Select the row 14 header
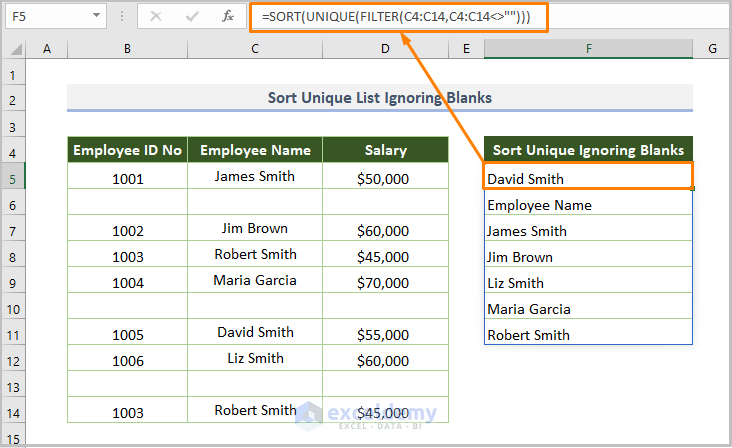 pos(13,412)
